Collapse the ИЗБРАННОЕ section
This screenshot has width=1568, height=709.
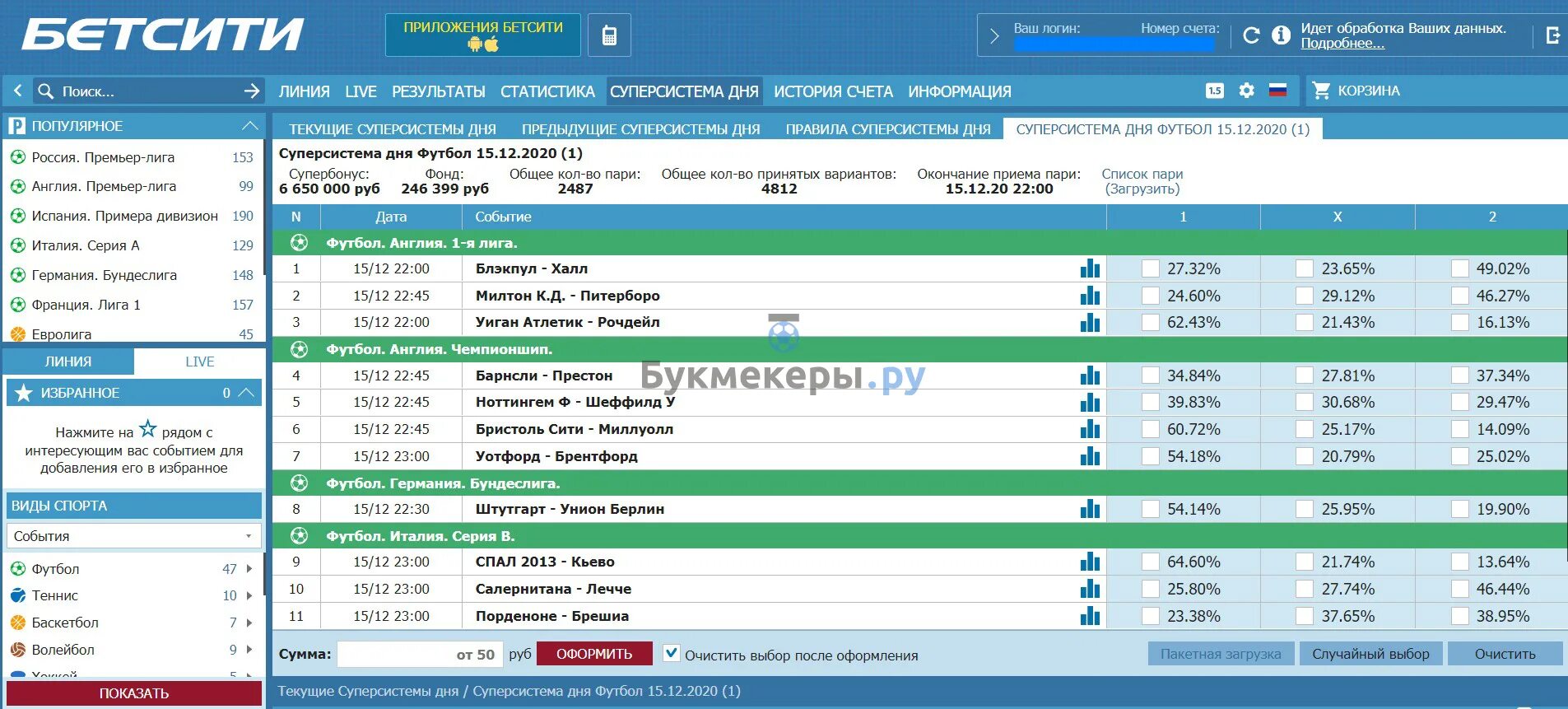pos(246,393)
